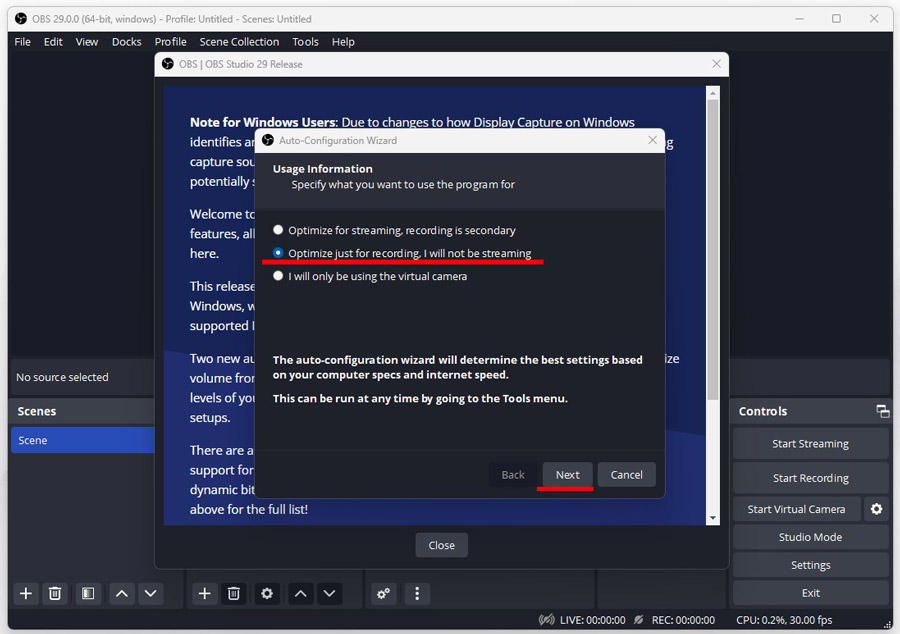Open Settings from the Controls dock
This screenshot has width=900, height=634.
[x=810, y=565]
